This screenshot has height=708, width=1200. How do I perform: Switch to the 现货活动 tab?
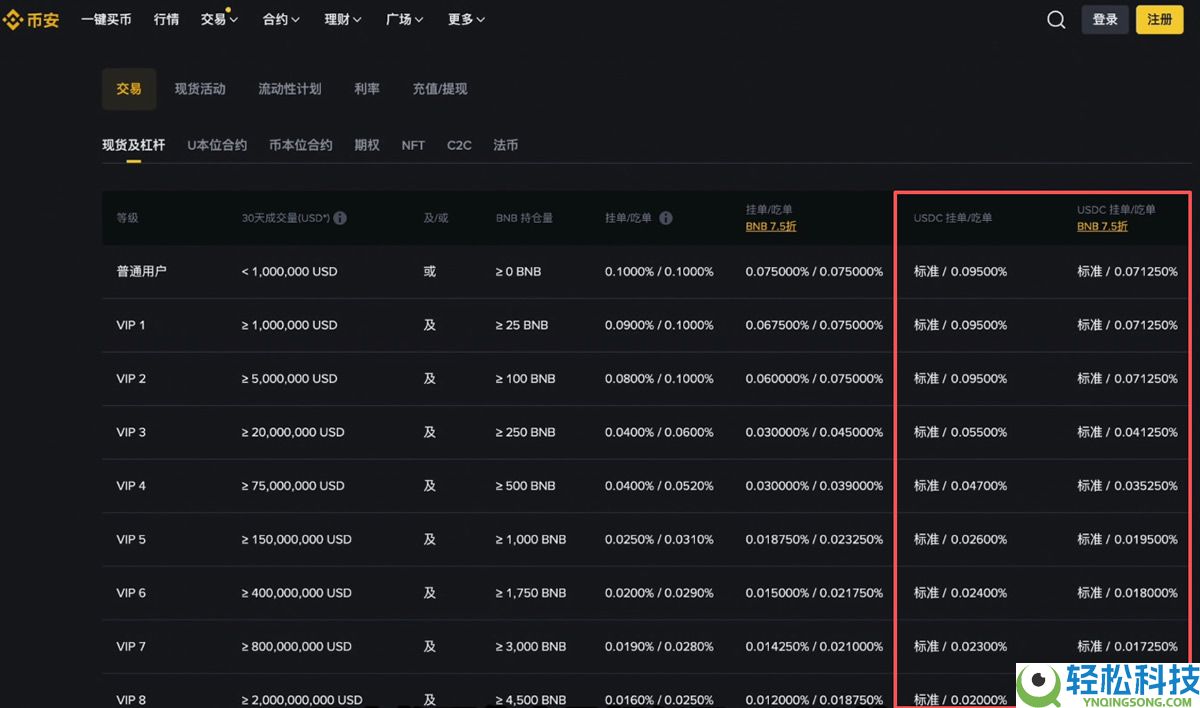coord(200,88)
